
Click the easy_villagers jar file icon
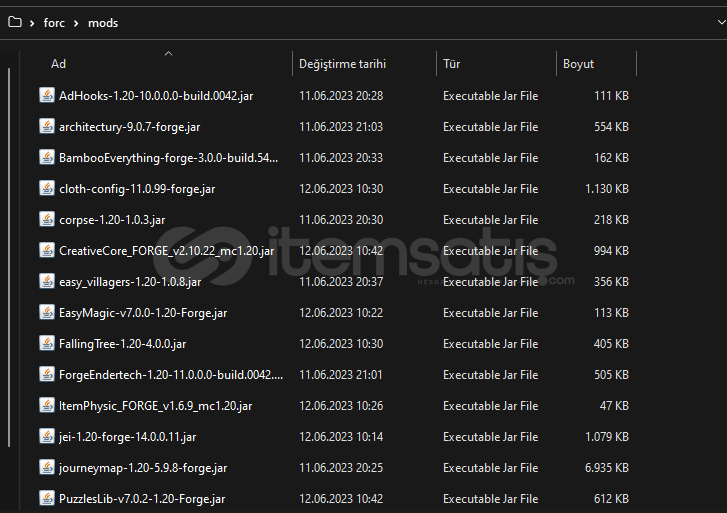coord(47,282)
